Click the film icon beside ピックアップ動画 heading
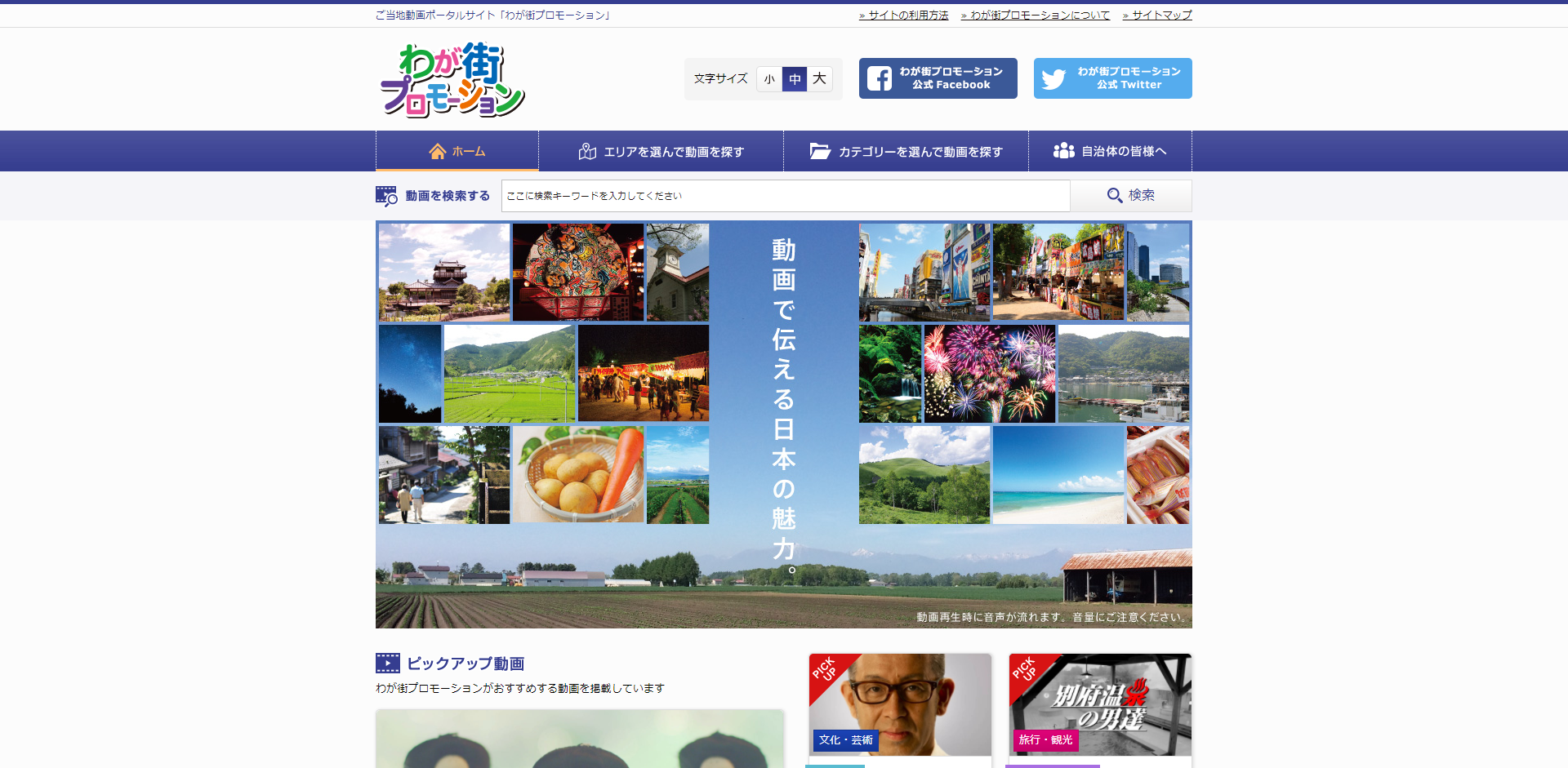The image size is (1568, 768). point(386,663)
